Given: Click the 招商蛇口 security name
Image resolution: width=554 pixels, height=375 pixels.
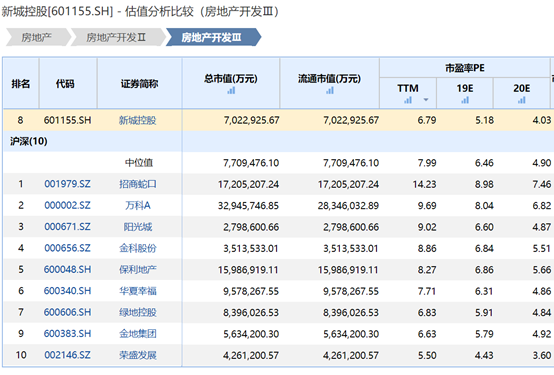Looking at the screenshot, I should point(138,184).
